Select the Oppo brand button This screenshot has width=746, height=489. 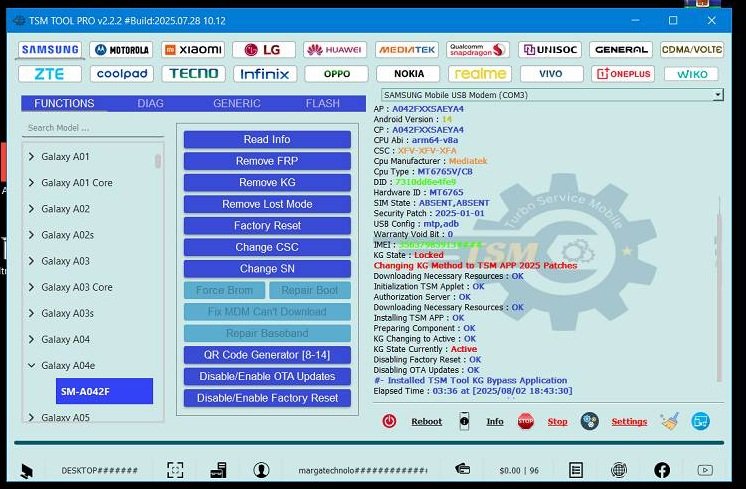[x=337, y=74]
